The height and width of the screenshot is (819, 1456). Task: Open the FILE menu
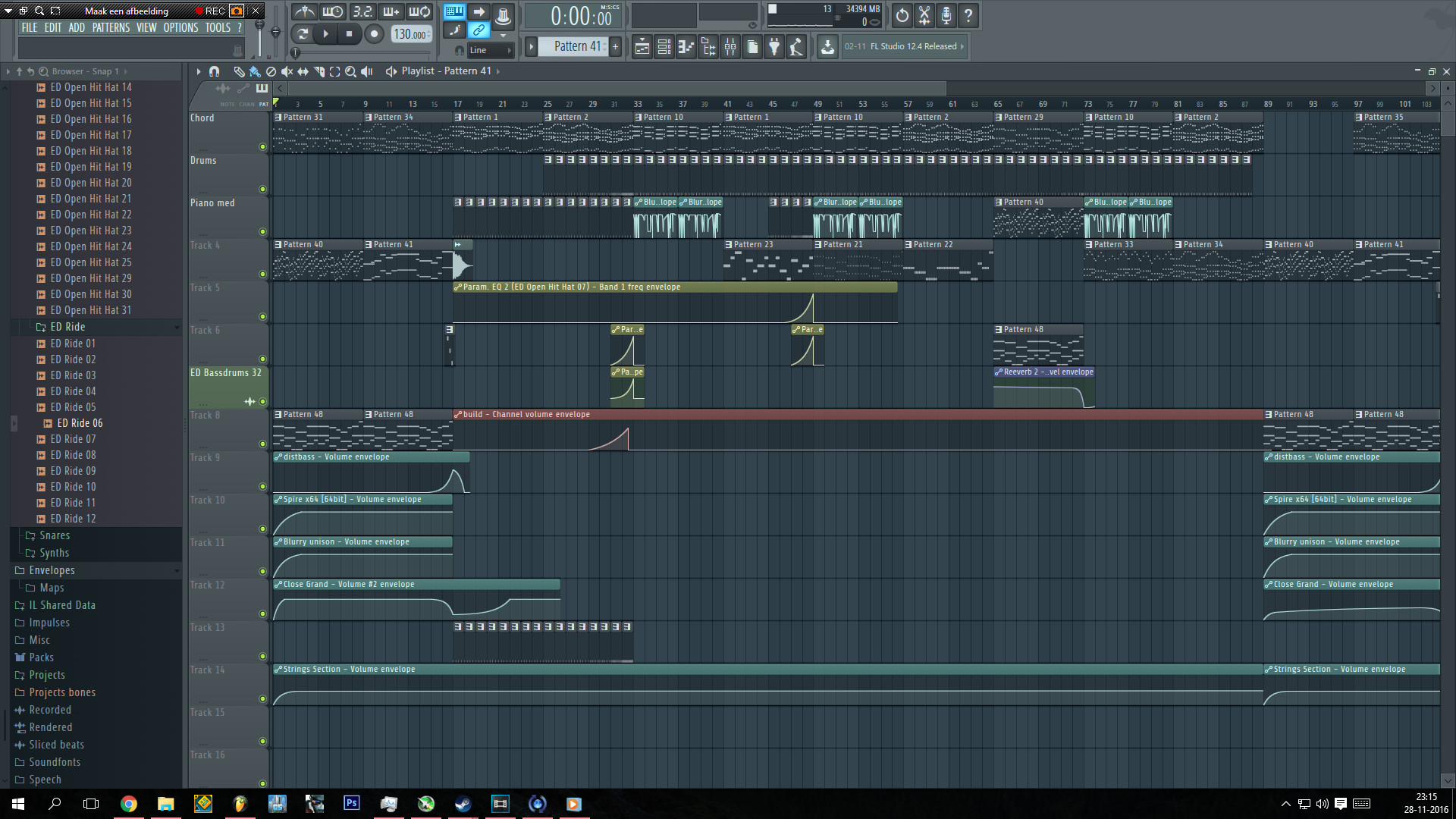[x=30, y=28]
